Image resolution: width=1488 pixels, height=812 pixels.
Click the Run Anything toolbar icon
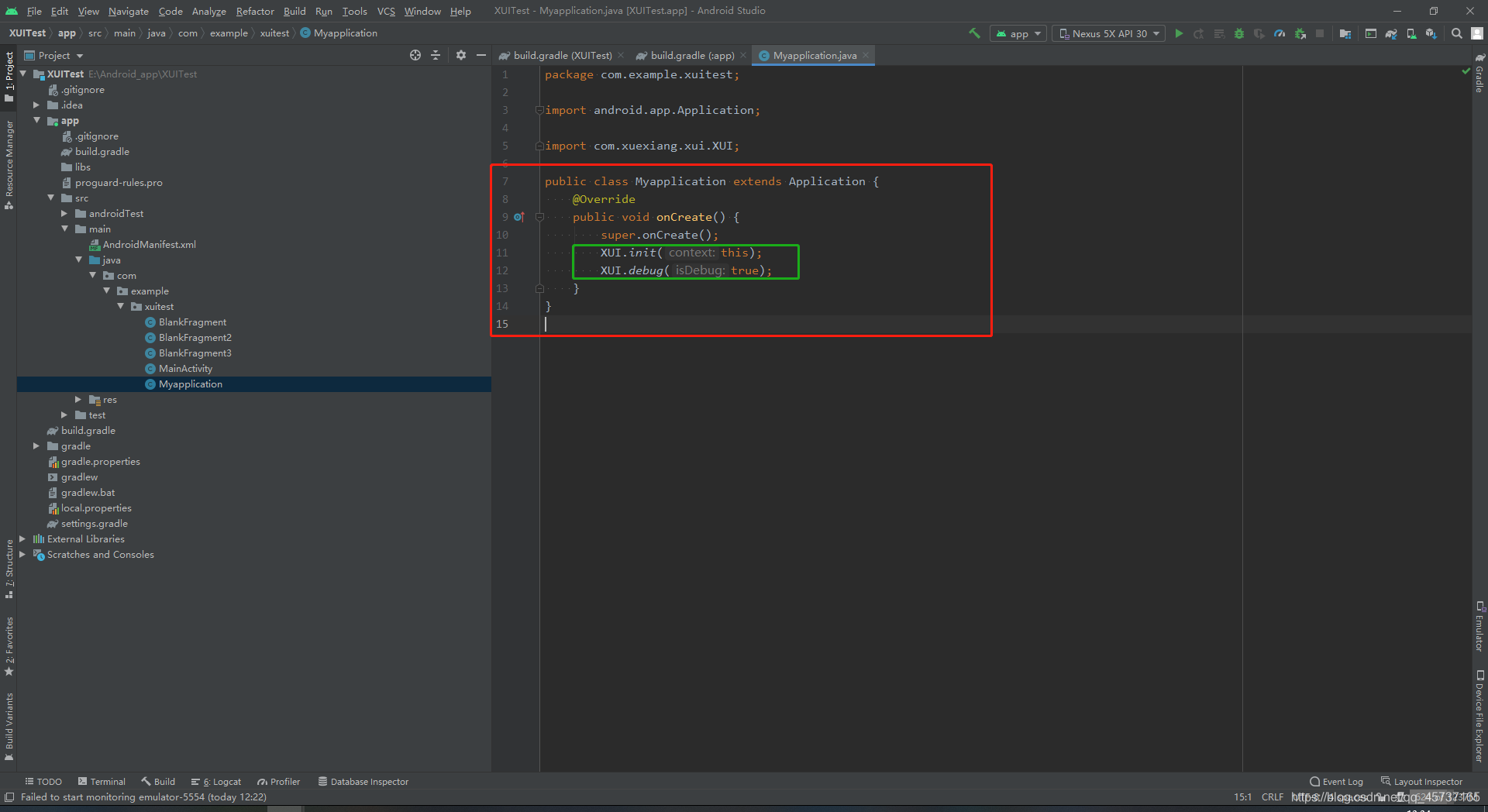[x=1371, y=33]
